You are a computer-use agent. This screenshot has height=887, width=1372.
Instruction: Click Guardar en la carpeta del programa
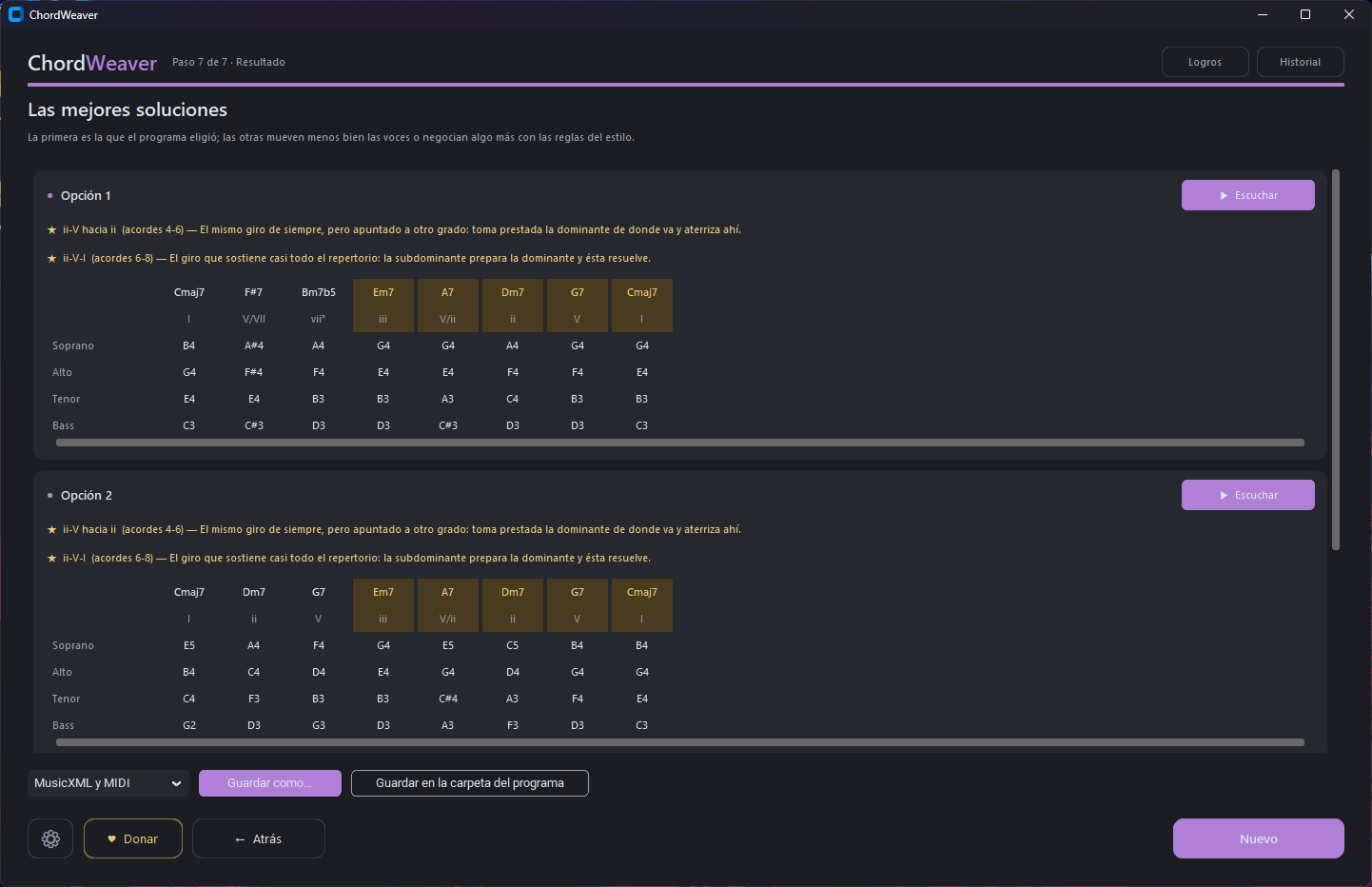pos(470,783)
